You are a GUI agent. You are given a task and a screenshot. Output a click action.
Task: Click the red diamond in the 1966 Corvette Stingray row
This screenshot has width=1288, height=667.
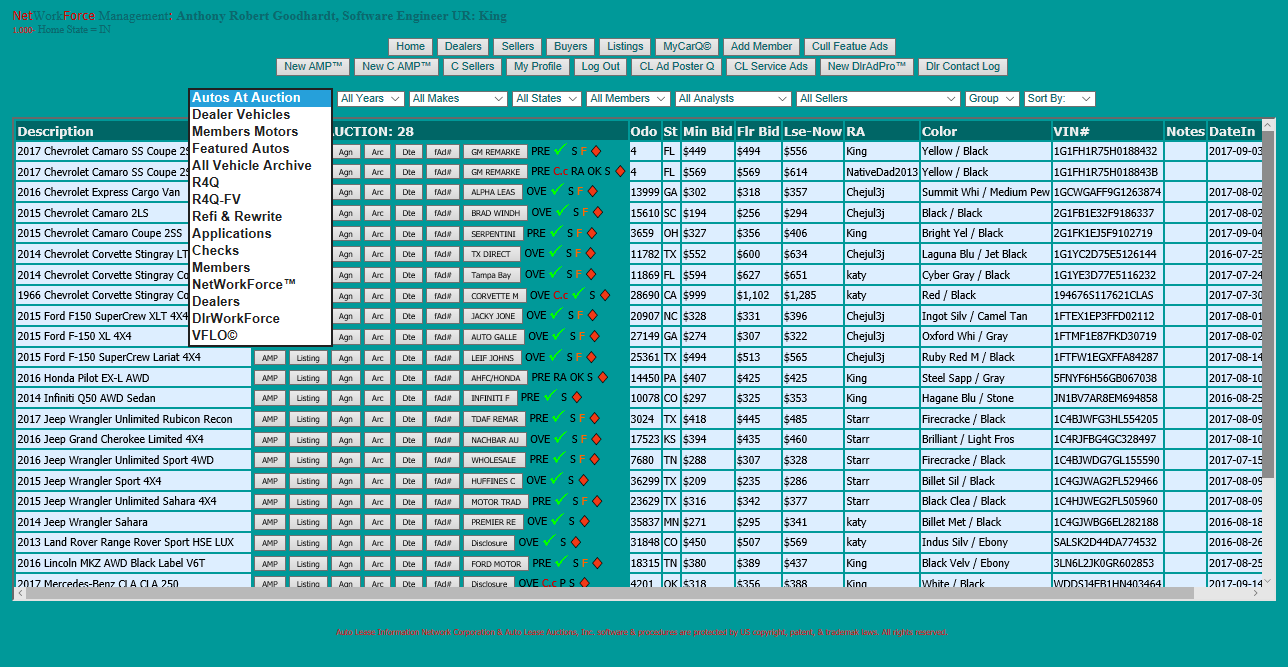click(x=604, y=296)
